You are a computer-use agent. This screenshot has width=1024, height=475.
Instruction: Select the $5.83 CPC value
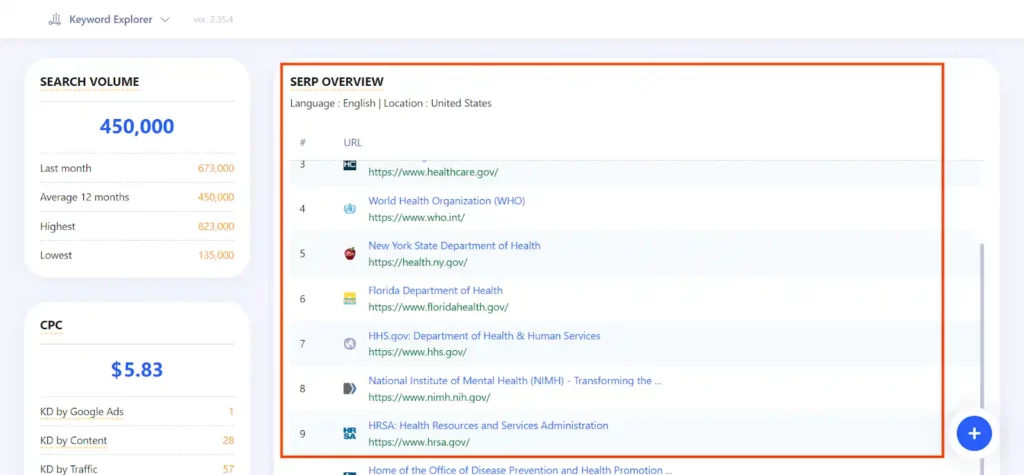click(x=136, y=370)
